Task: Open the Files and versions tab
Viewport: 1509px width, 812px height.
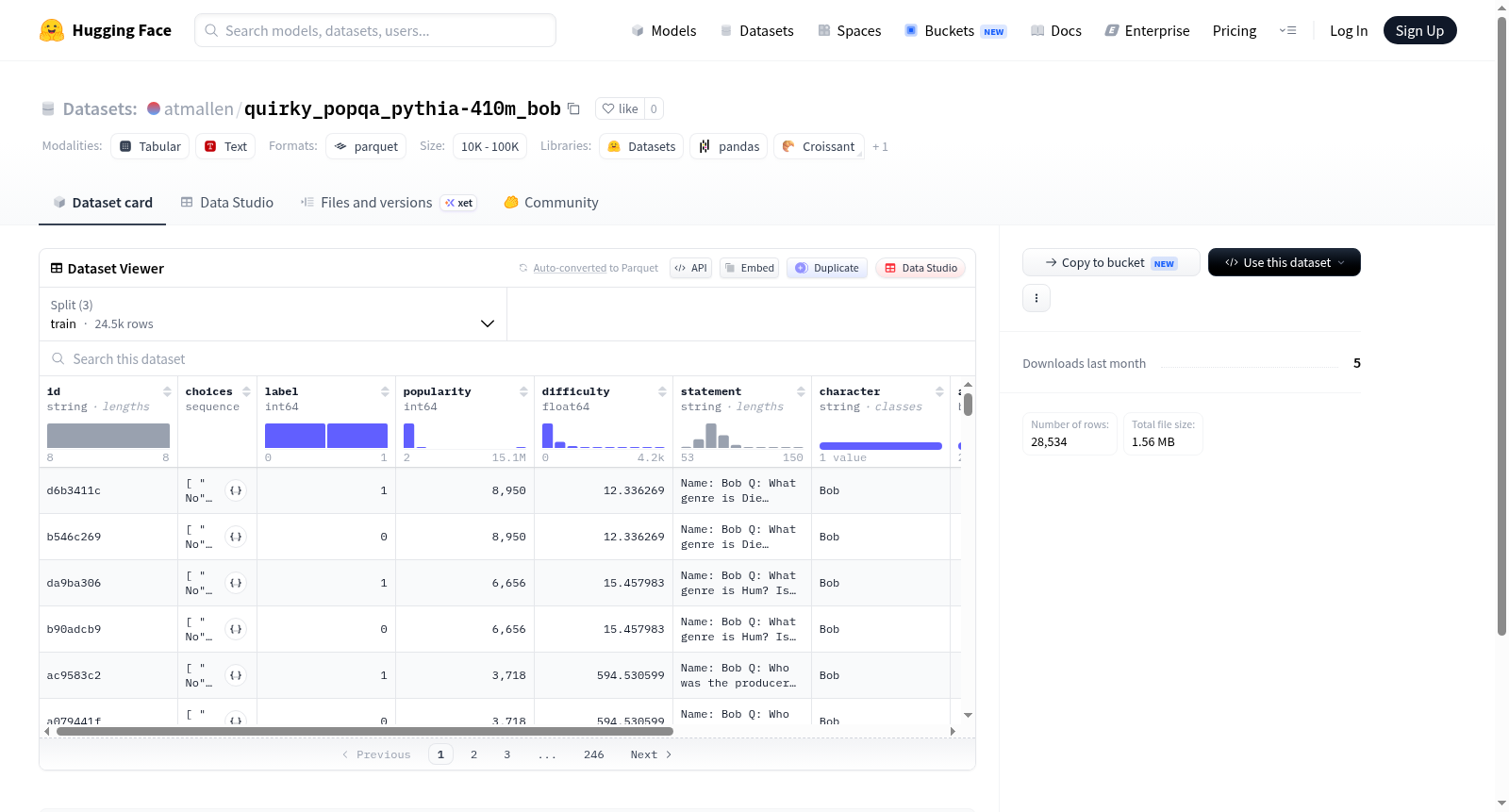Action: pyautogui.click(x=389, y=203)
